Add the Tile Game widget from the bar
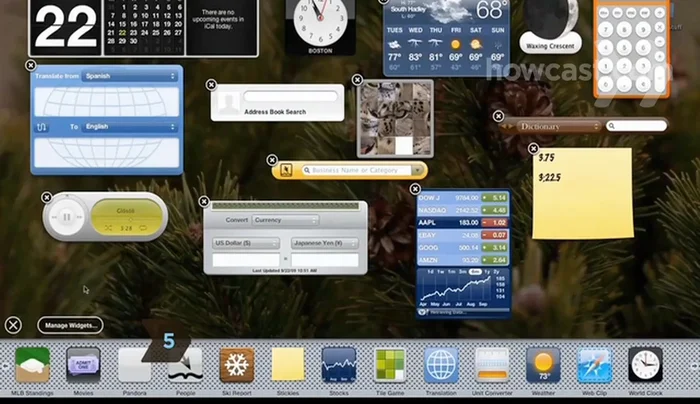The width and height of the screenshot is (700, 404). tap(390, 365)
